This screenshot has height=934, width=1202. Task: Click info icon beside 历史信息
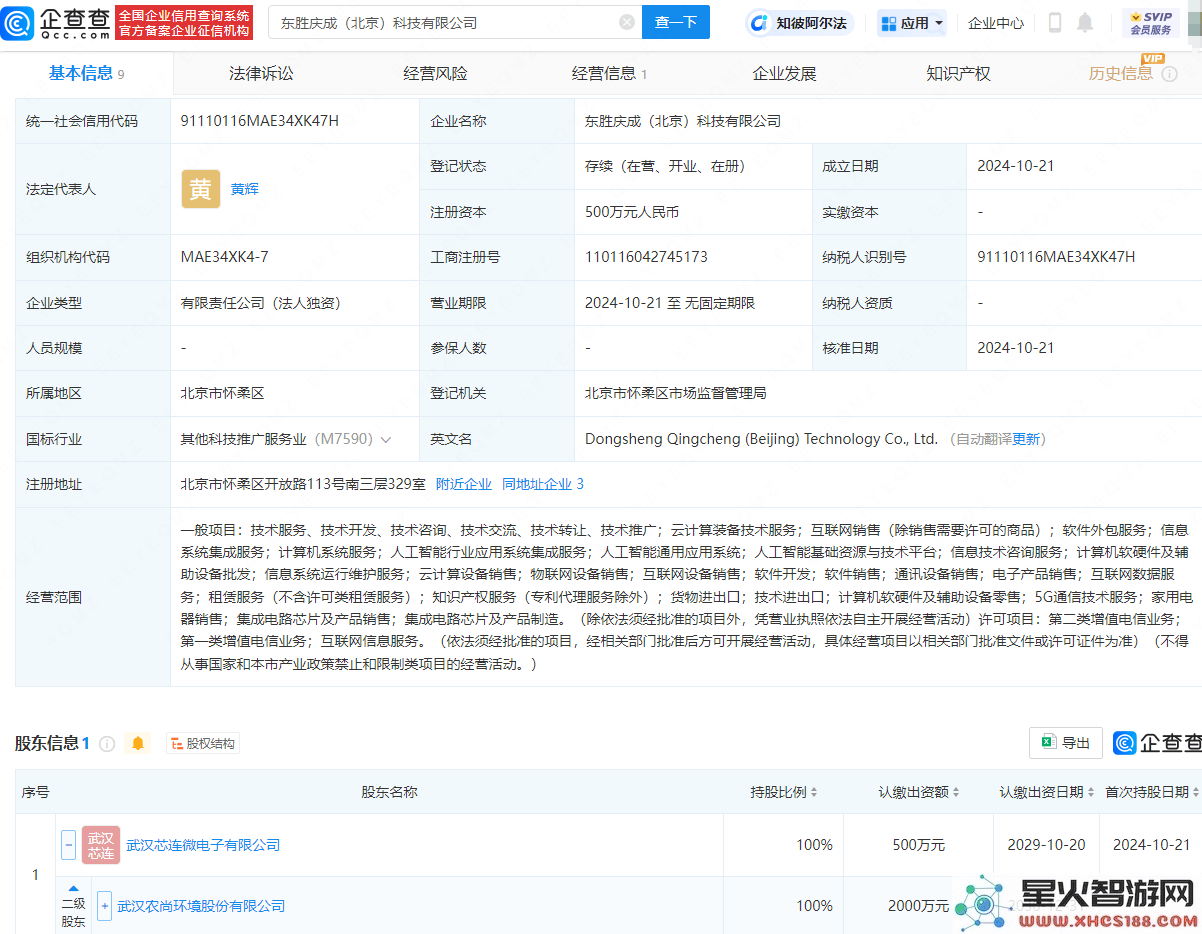click(1169, 74)
